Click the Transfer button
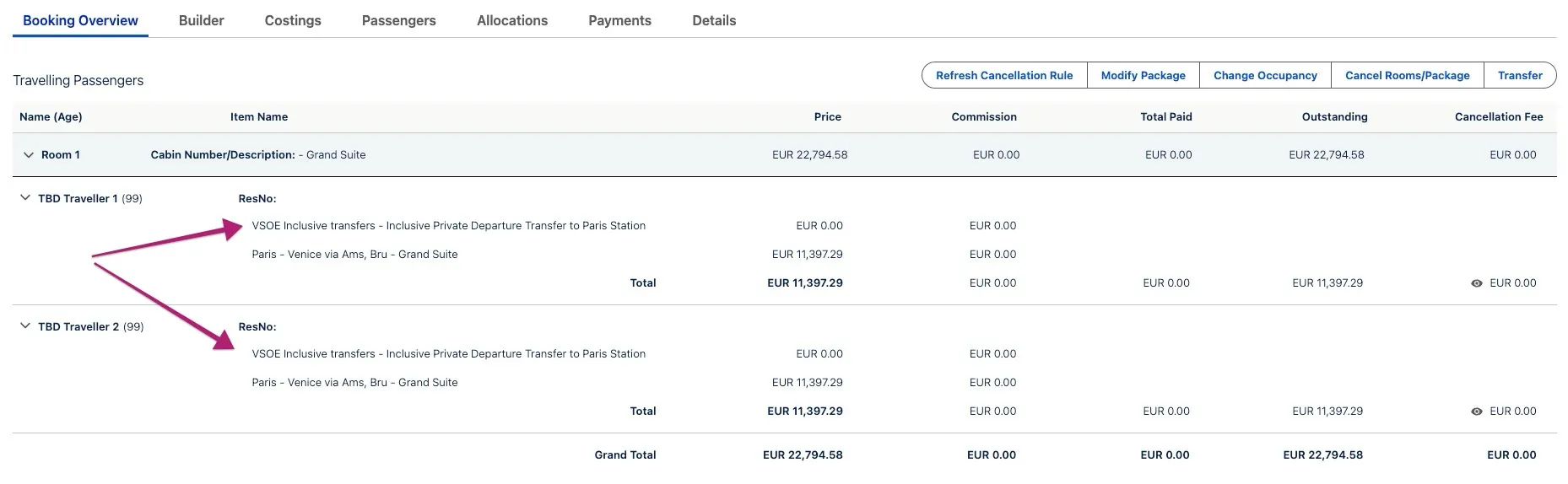The height and width of the screenshot is (484, 1568). tap(1520, 75)
